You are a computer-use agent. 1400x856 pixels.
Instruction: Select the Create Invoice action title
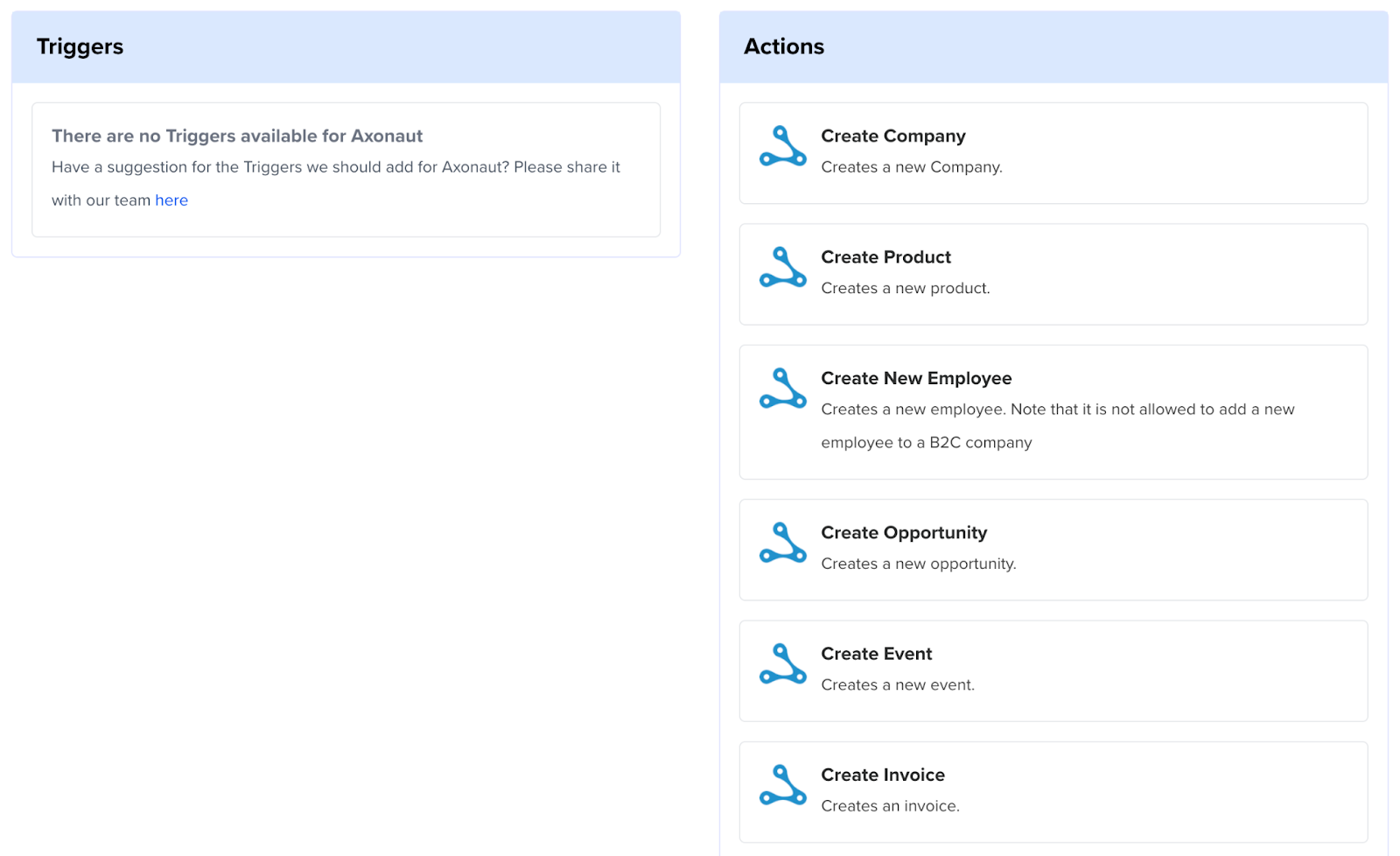[883, 775]
